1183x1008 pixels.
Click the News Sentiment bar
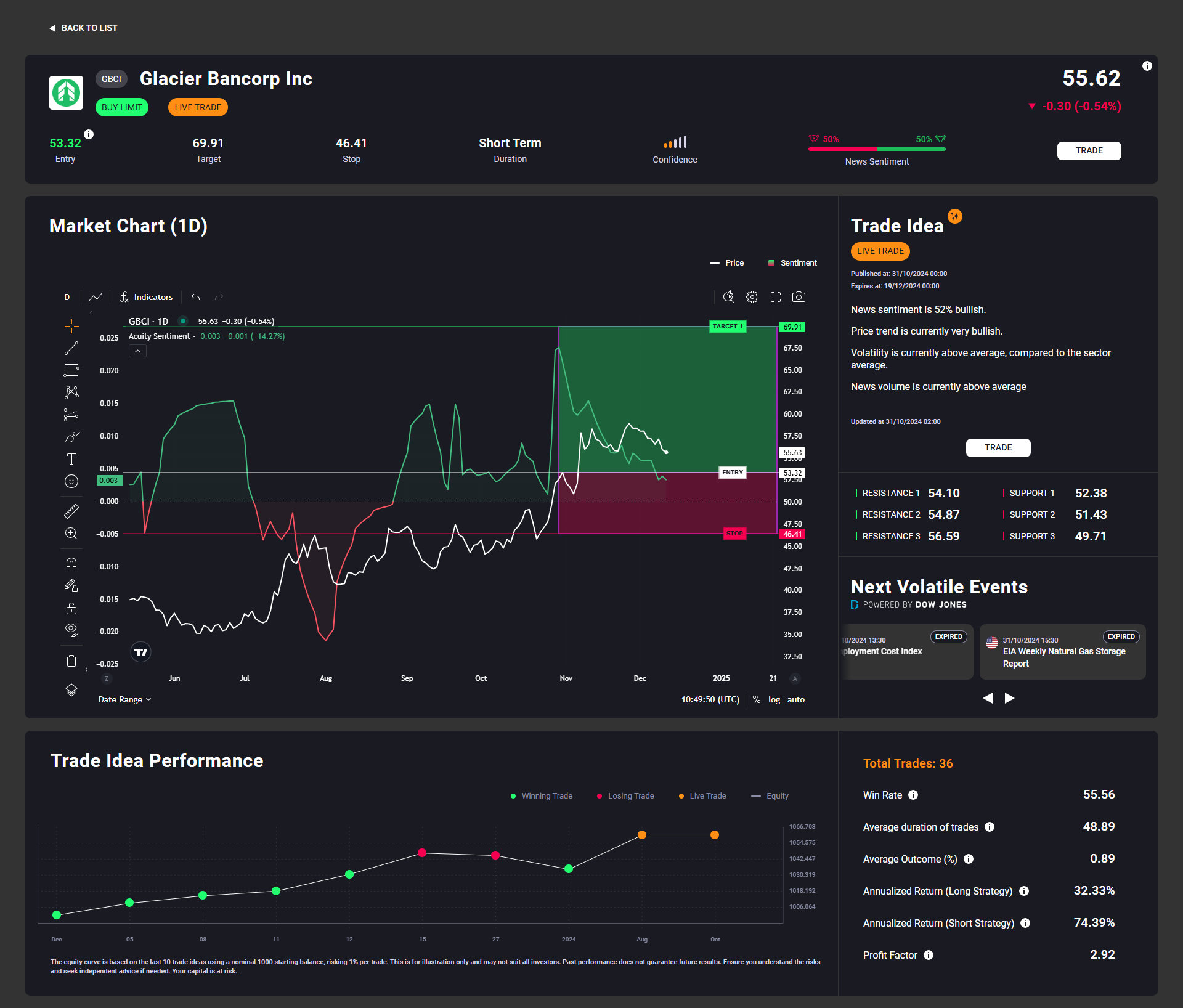coord(877,149)
